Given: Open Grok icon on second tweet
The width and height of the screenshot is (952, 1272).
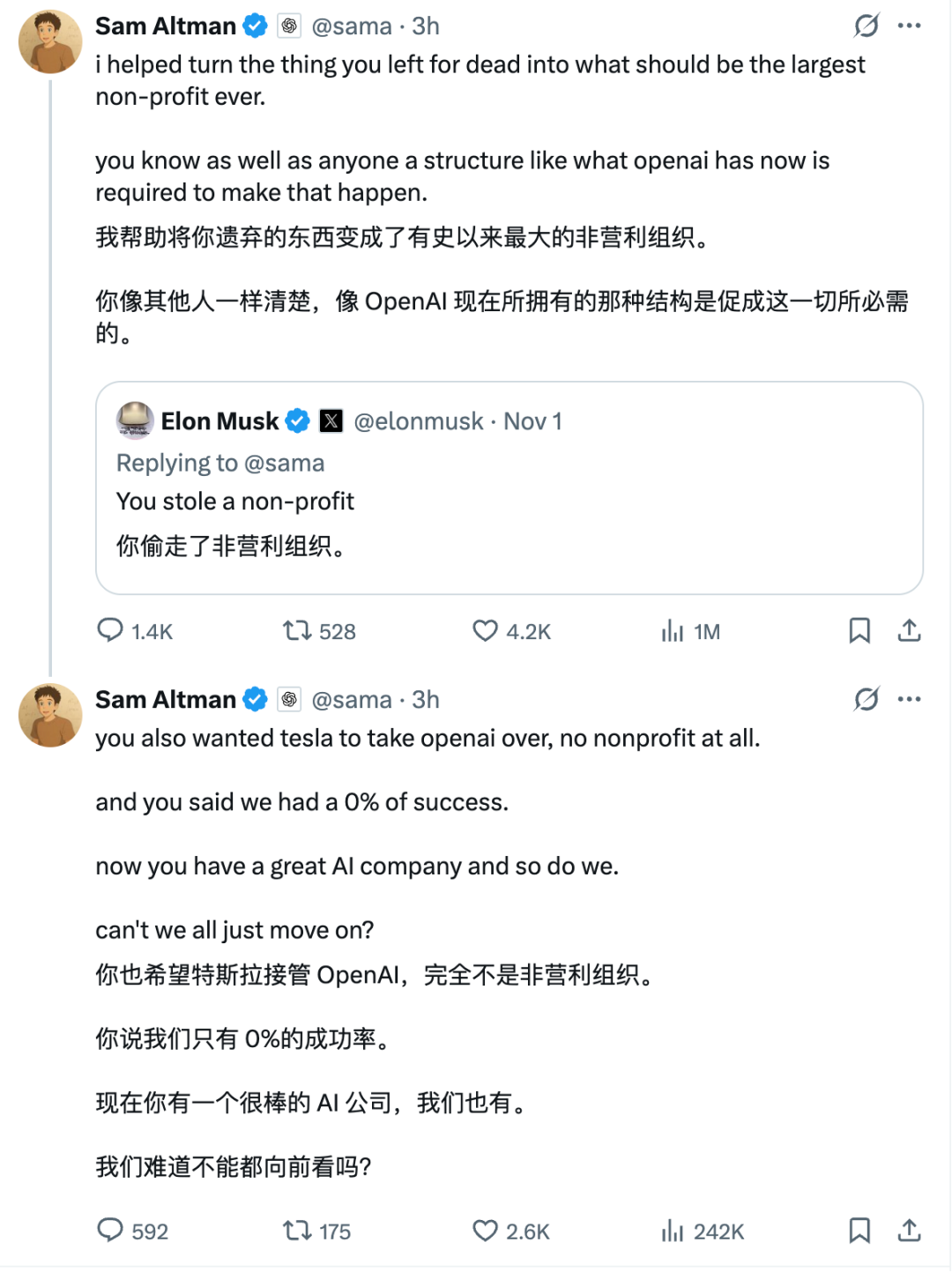Looking at the screenshot, I should 866,699.
